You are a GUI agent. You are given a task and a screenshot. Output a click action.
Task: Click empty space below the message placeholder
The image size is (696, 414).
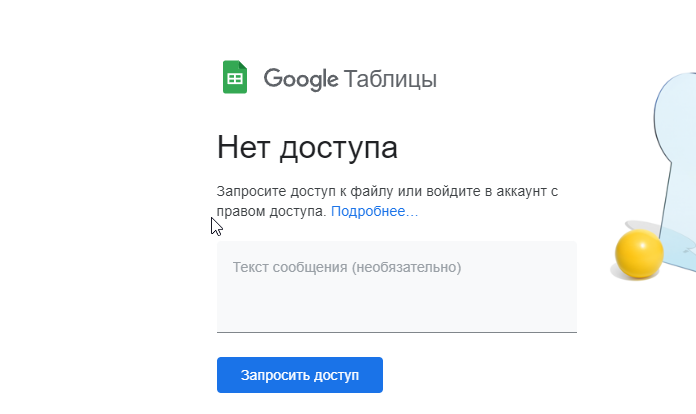click(396, 305)
